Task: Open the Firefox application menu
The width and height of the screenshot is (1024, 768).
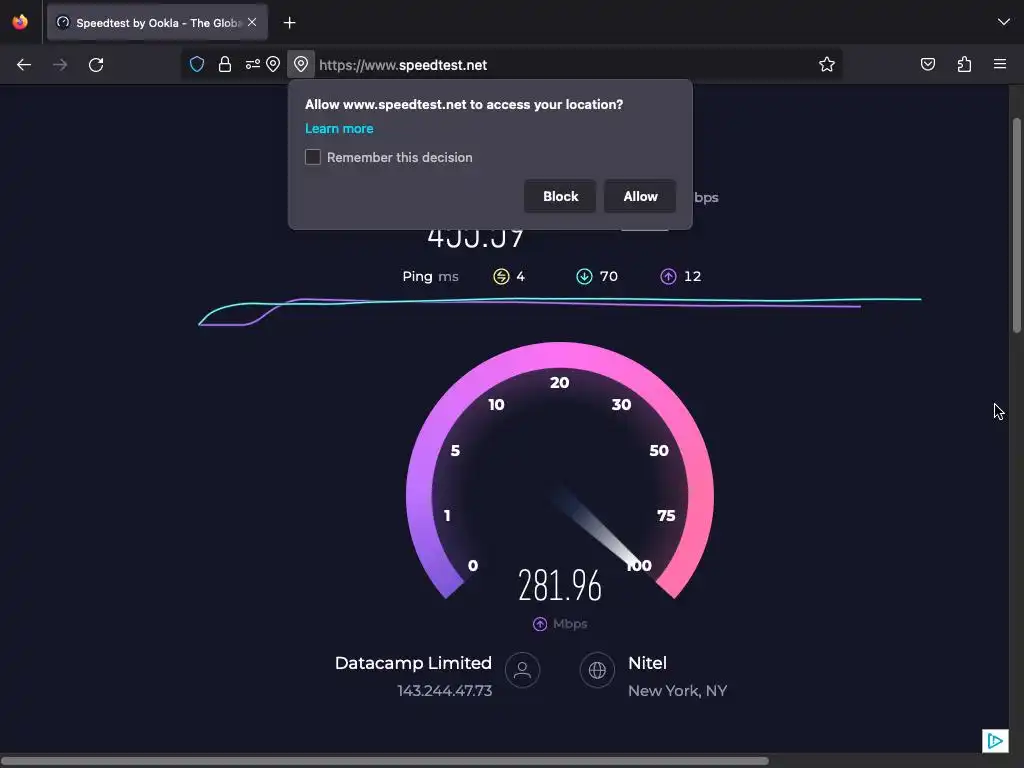Action: pyautogui.click(x=1000, y=64)
